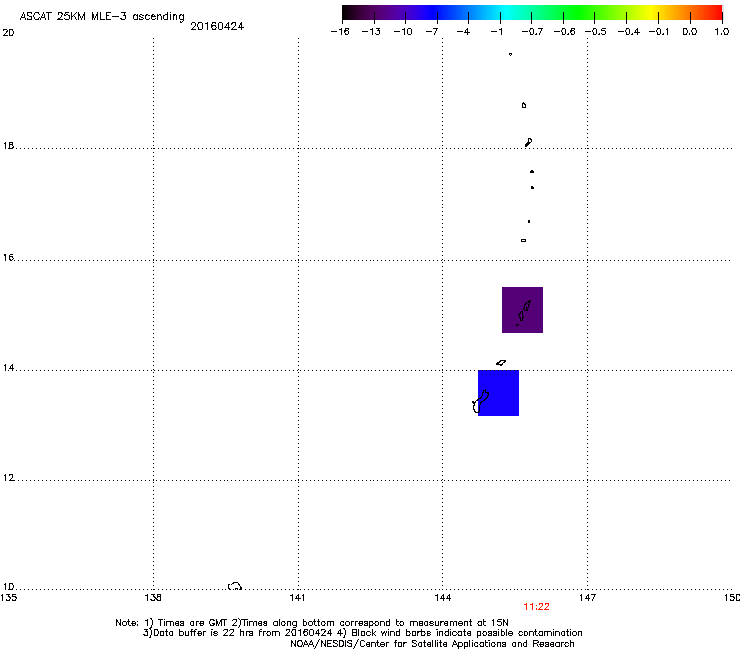This screenshot has height=650, width=740.
Task: Click the color bar label -0.5
Action: point(596,32)
